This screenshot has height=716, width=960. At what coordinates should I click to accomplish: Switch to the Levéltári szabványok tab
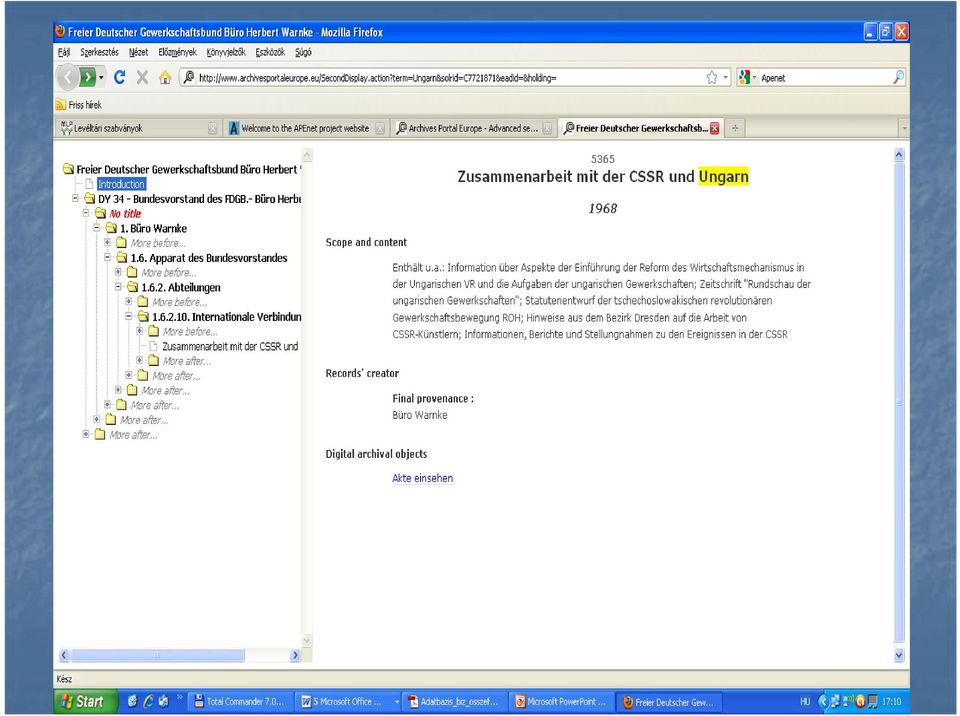click(138, 128)
